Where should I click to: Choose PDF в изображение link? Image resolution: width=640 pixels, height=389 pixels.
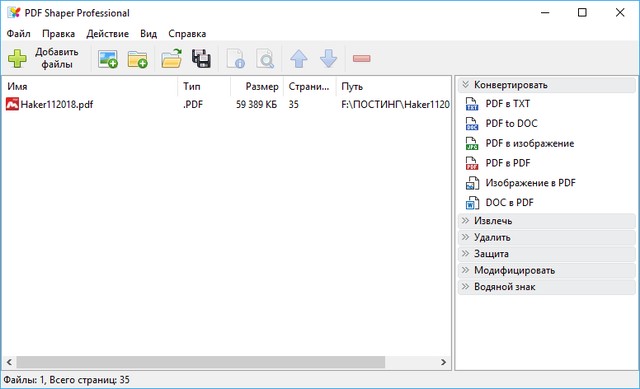click(530, 143)
